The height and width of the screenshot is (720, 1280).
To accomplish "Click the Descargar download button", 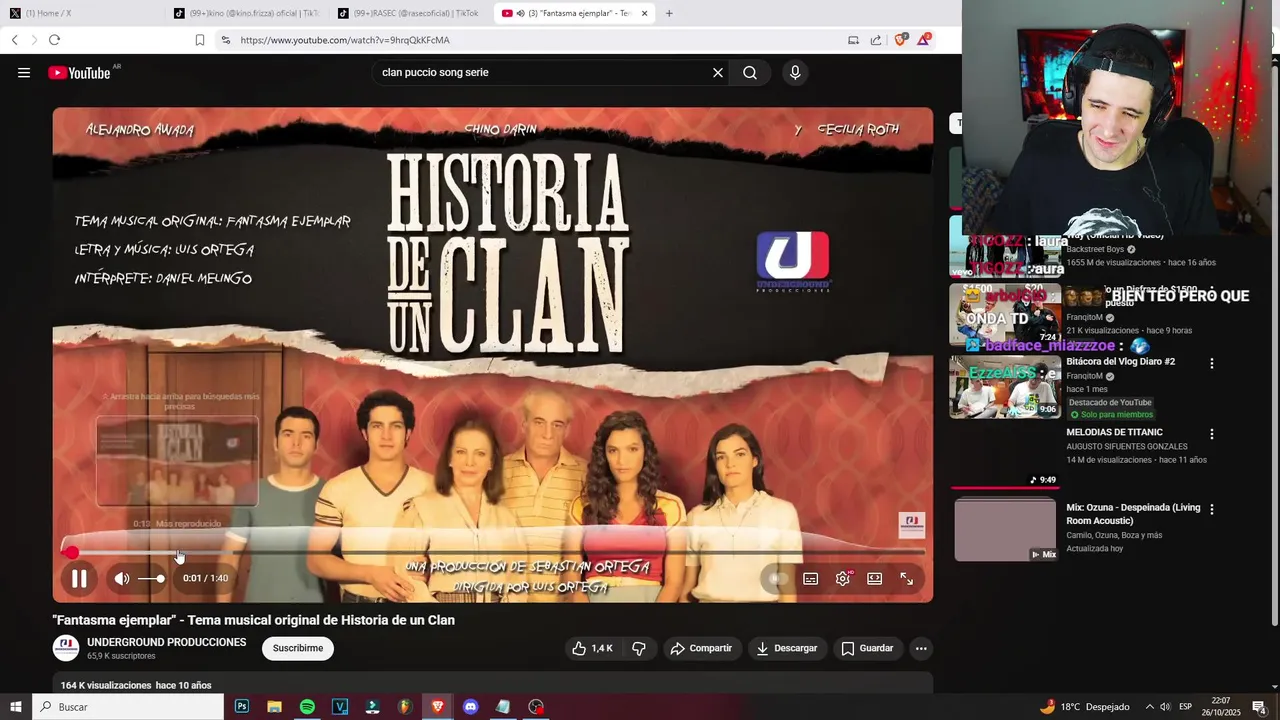I will point(787,648).
